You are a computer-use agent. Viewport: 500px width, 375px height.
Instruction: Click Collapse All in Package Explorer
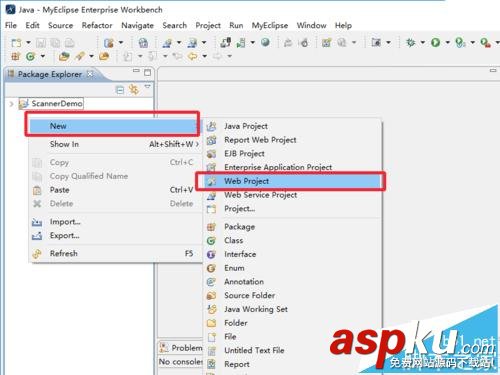120,90
